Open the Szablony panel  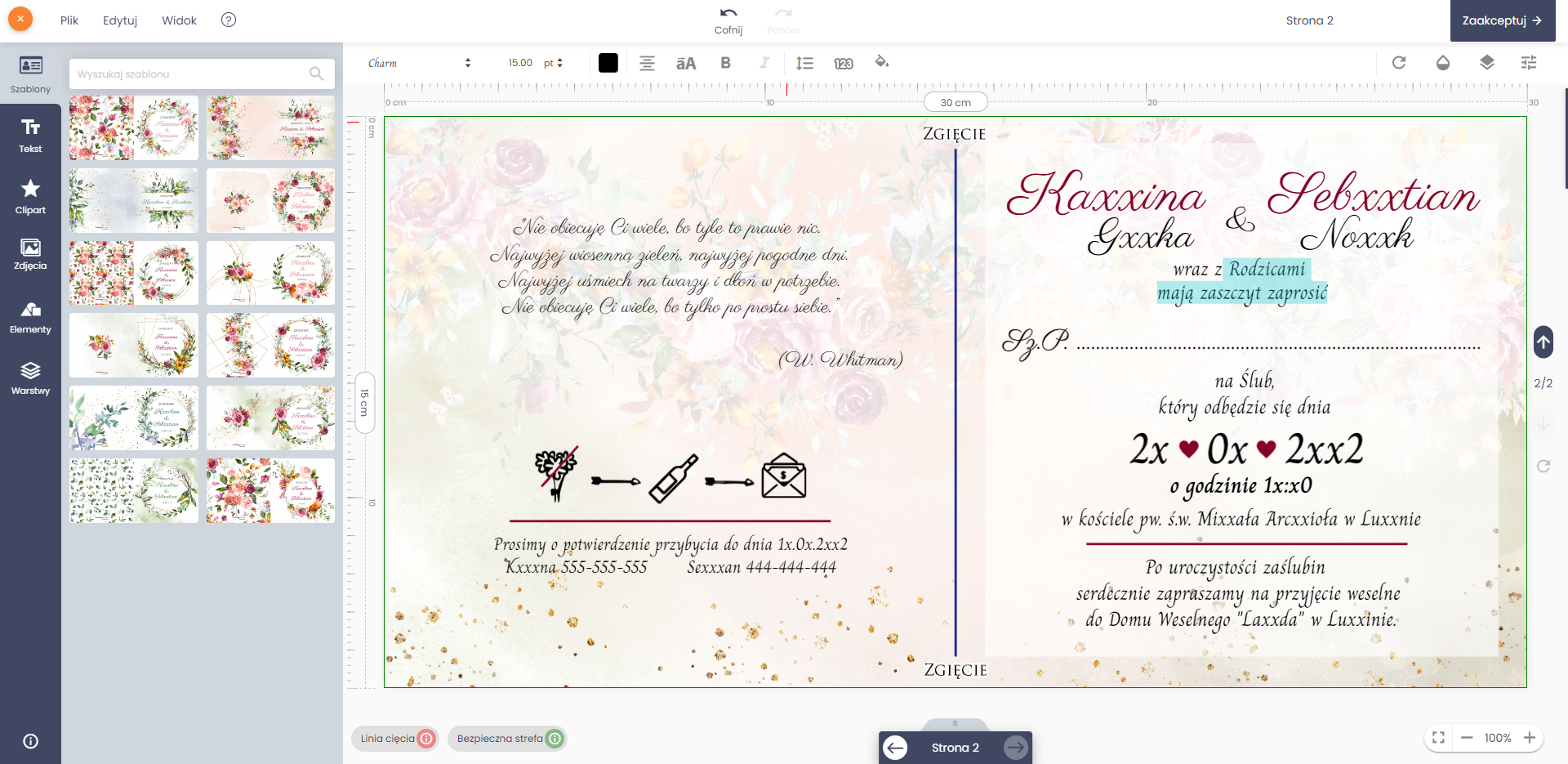[x=30, y=74]
